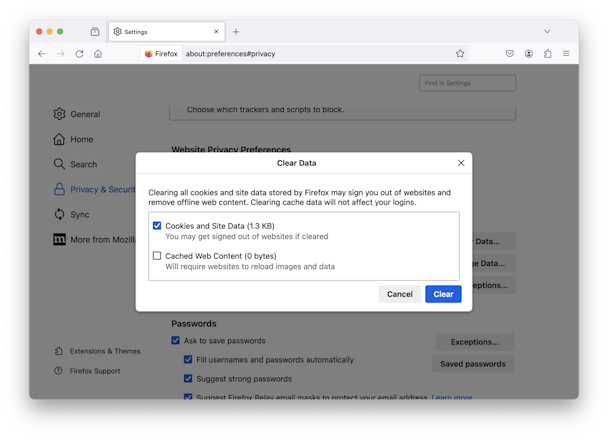Click the blue Clear button

click(443, 294)
